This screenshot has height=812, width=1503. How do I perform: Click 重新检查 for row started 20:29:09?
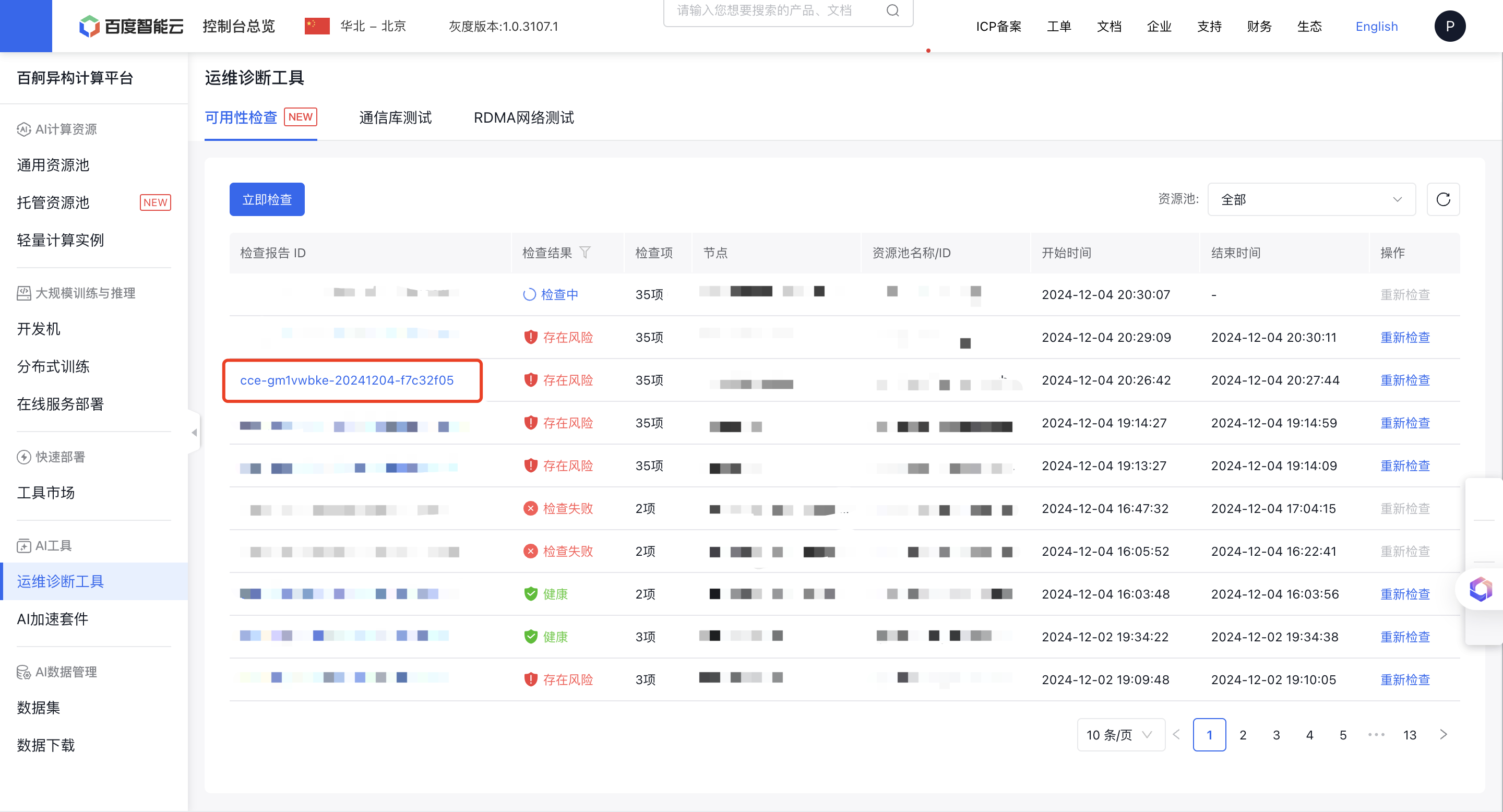coord(1405,337)
